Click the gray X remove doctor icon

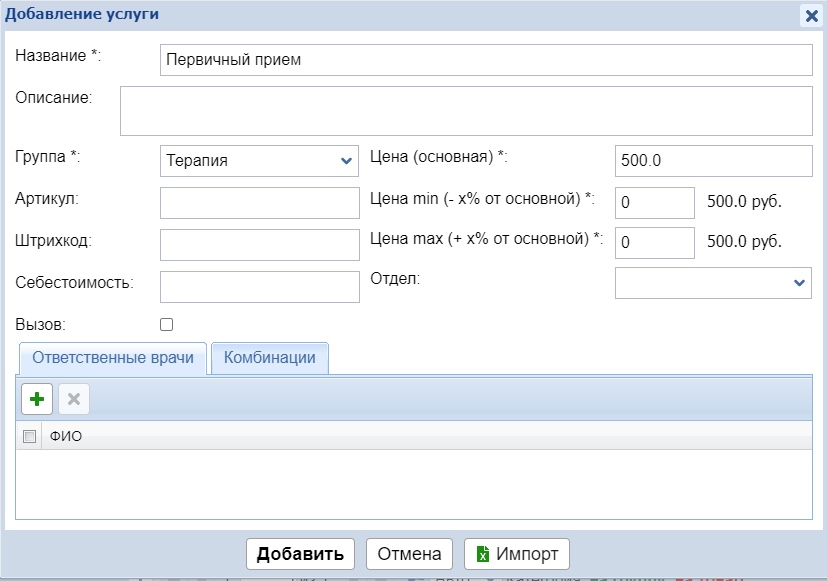click(x=73, y=399)
